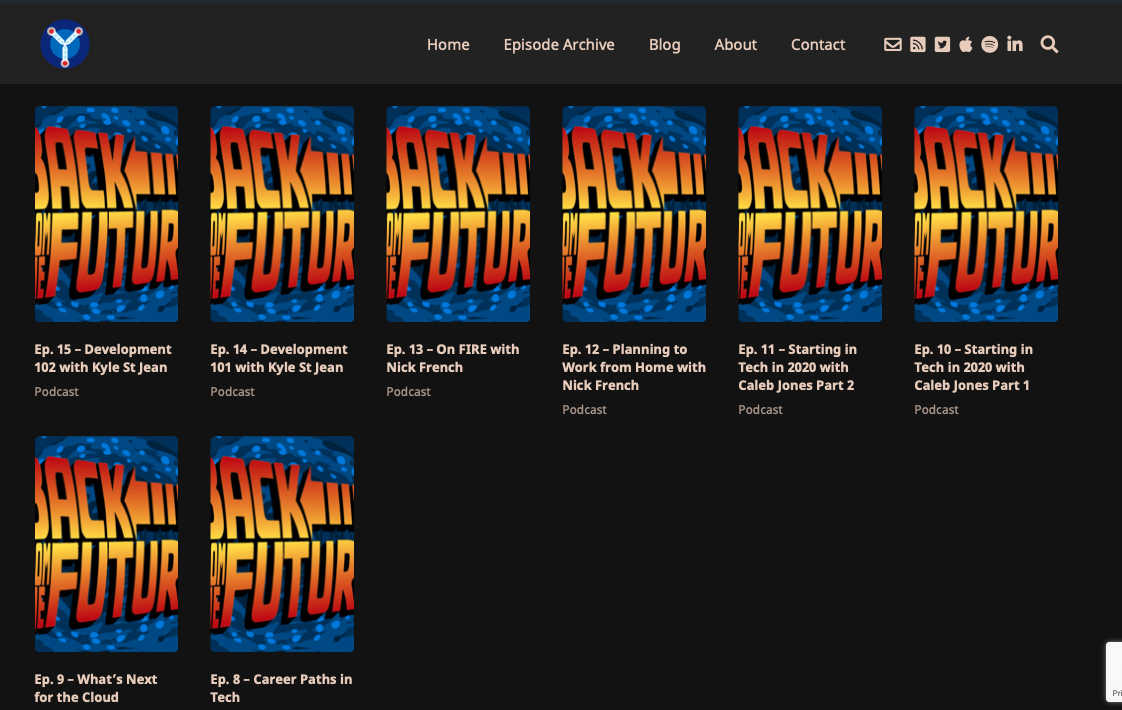1122x710 pixels.
Task: Subscribe via the RSS feed icon
Action: tap(917, 44)
